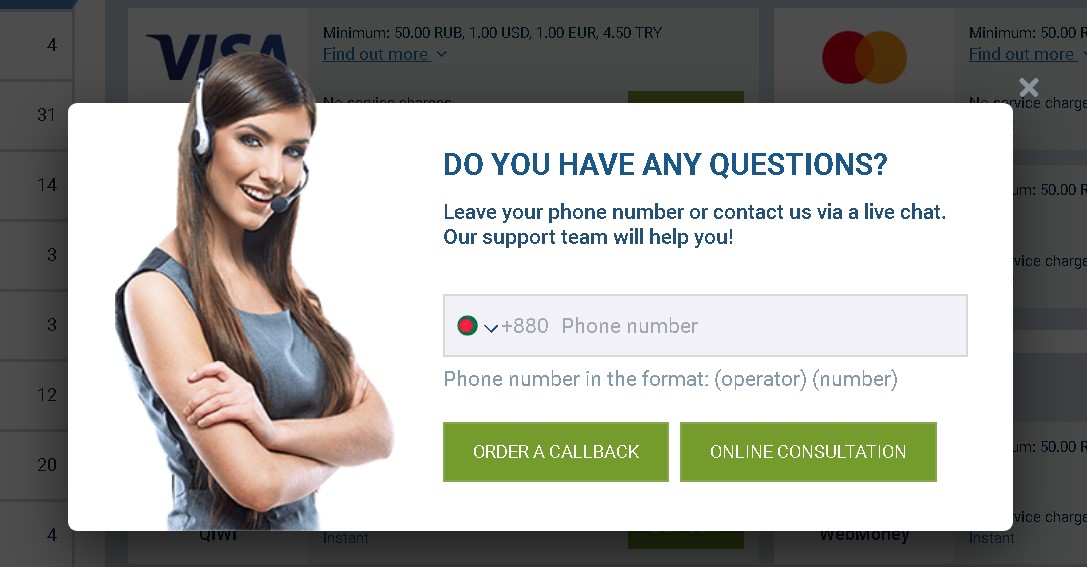Open Find out more under Visa minimum
This screenshot has height=567, width=1087.
(375, 54)
